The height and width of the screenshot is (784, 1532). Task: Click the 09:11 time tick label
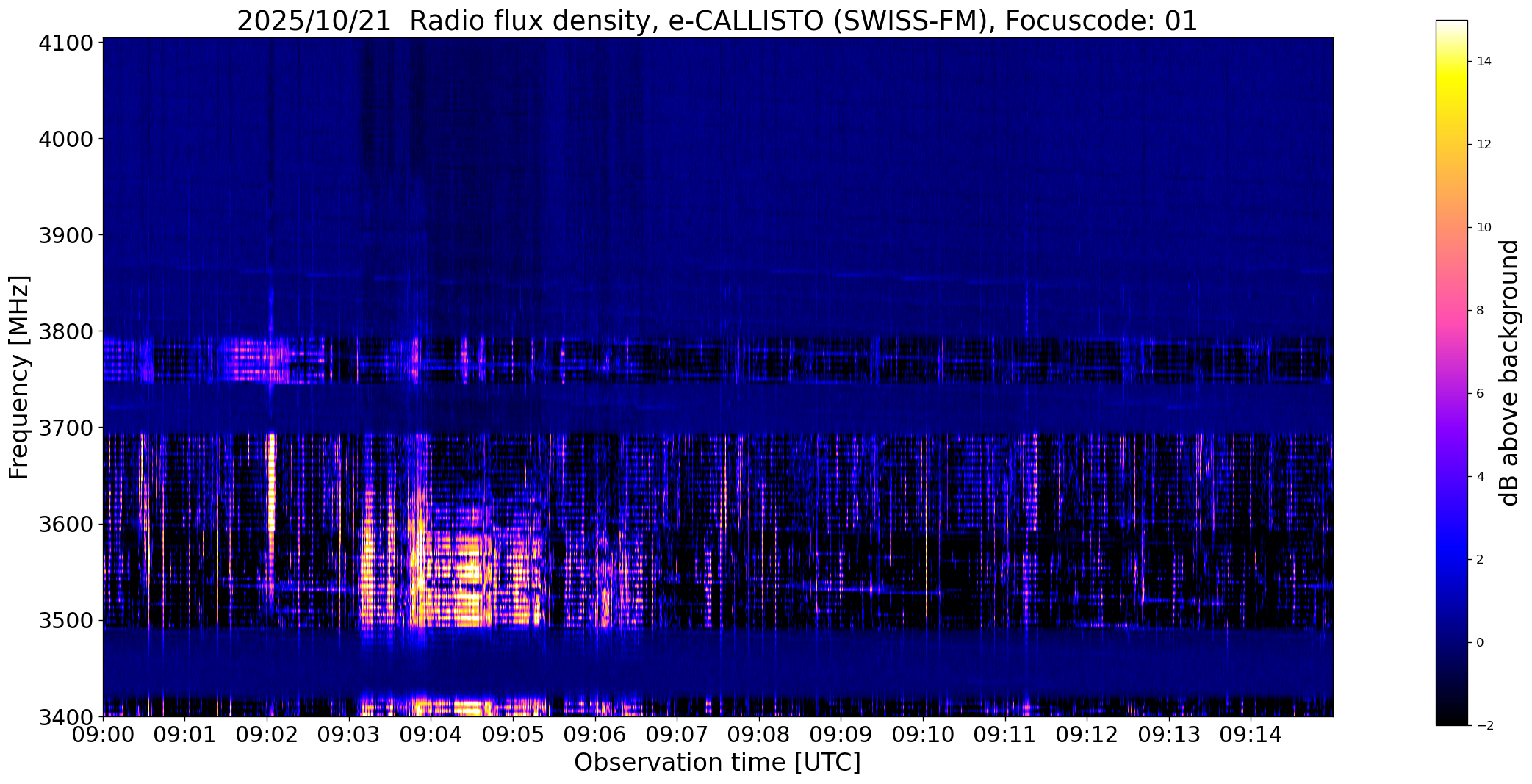1005,734
